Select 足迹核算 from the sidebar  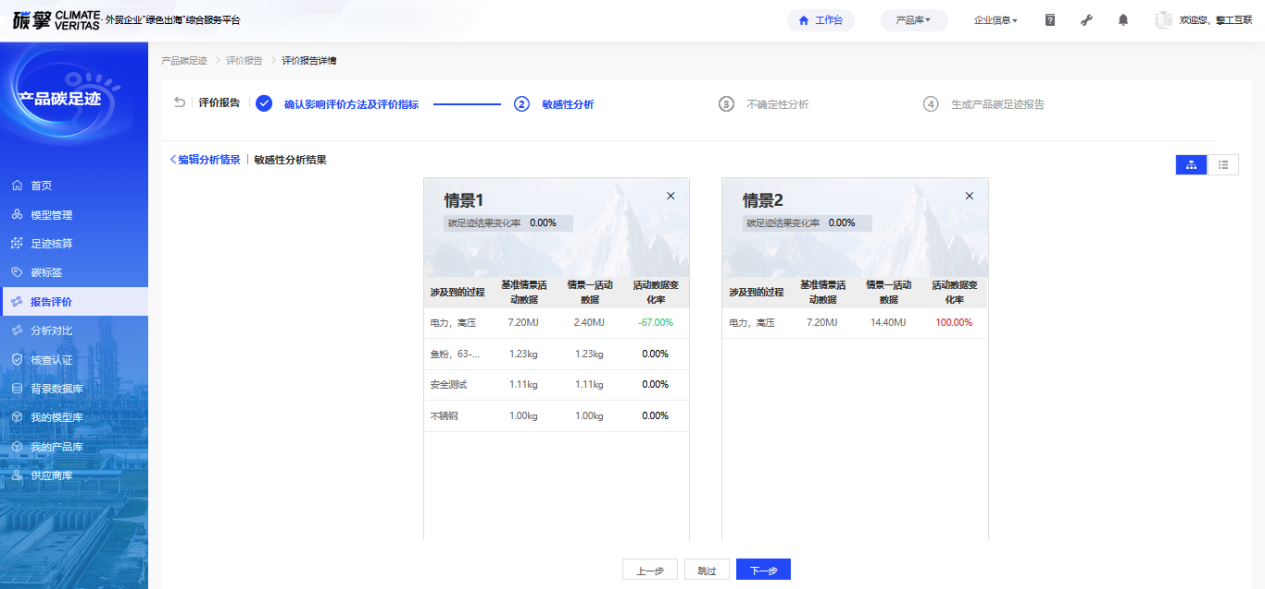pyautogui.click(x=51, y=244)
